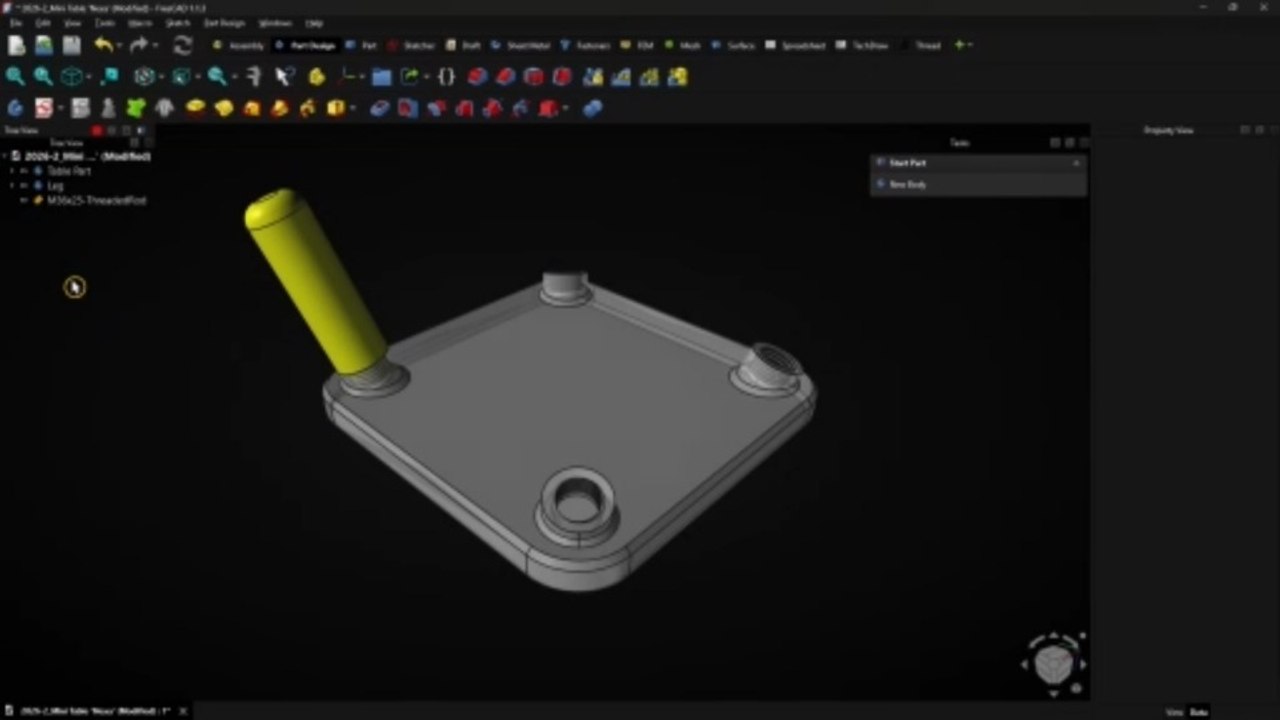The height and width of the screenshot is (720, 1280).
Task: Toggle visibility of M36x25-ThreadedRod
Action: [25, 200]
